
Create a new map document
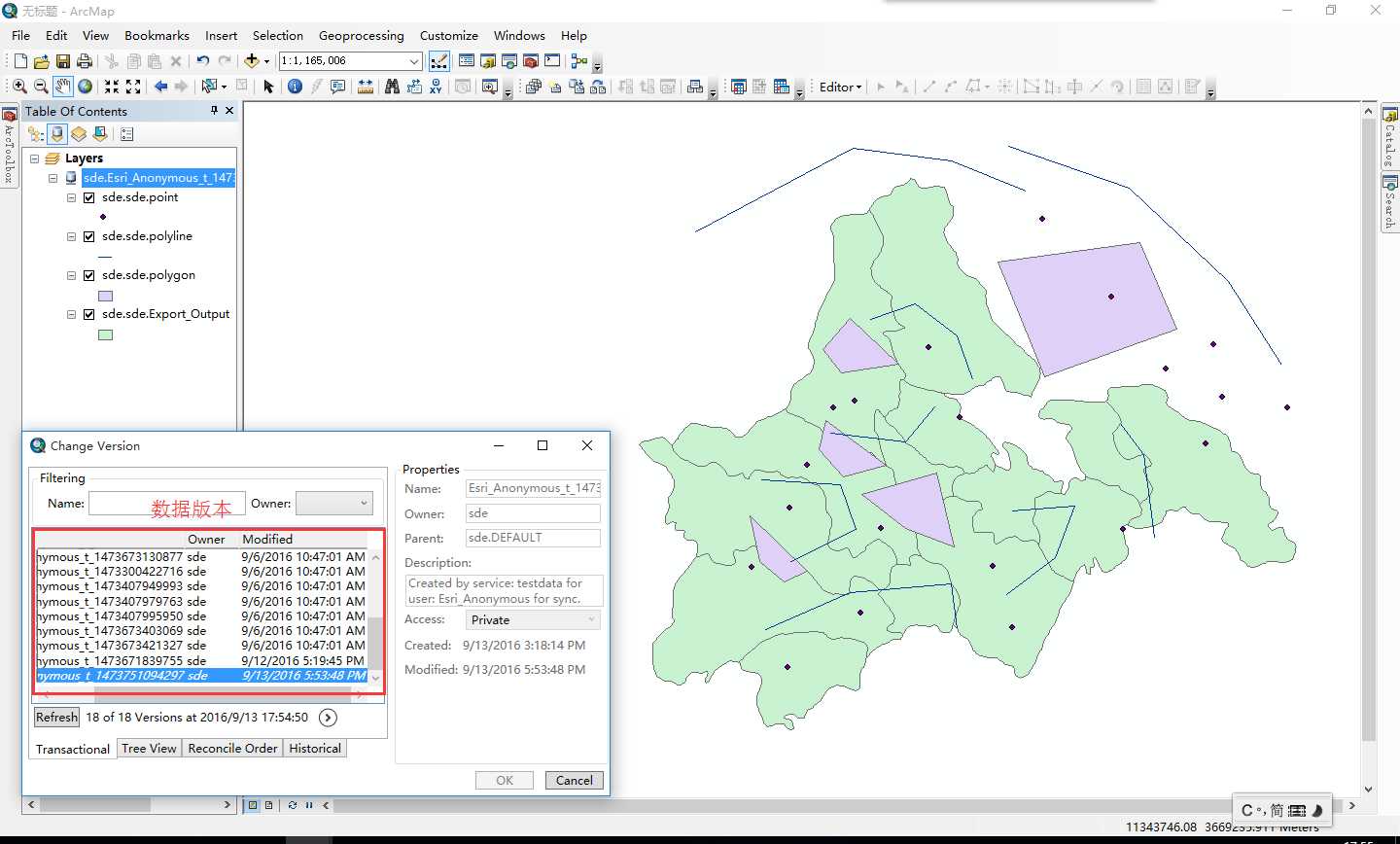pos(20,61)
